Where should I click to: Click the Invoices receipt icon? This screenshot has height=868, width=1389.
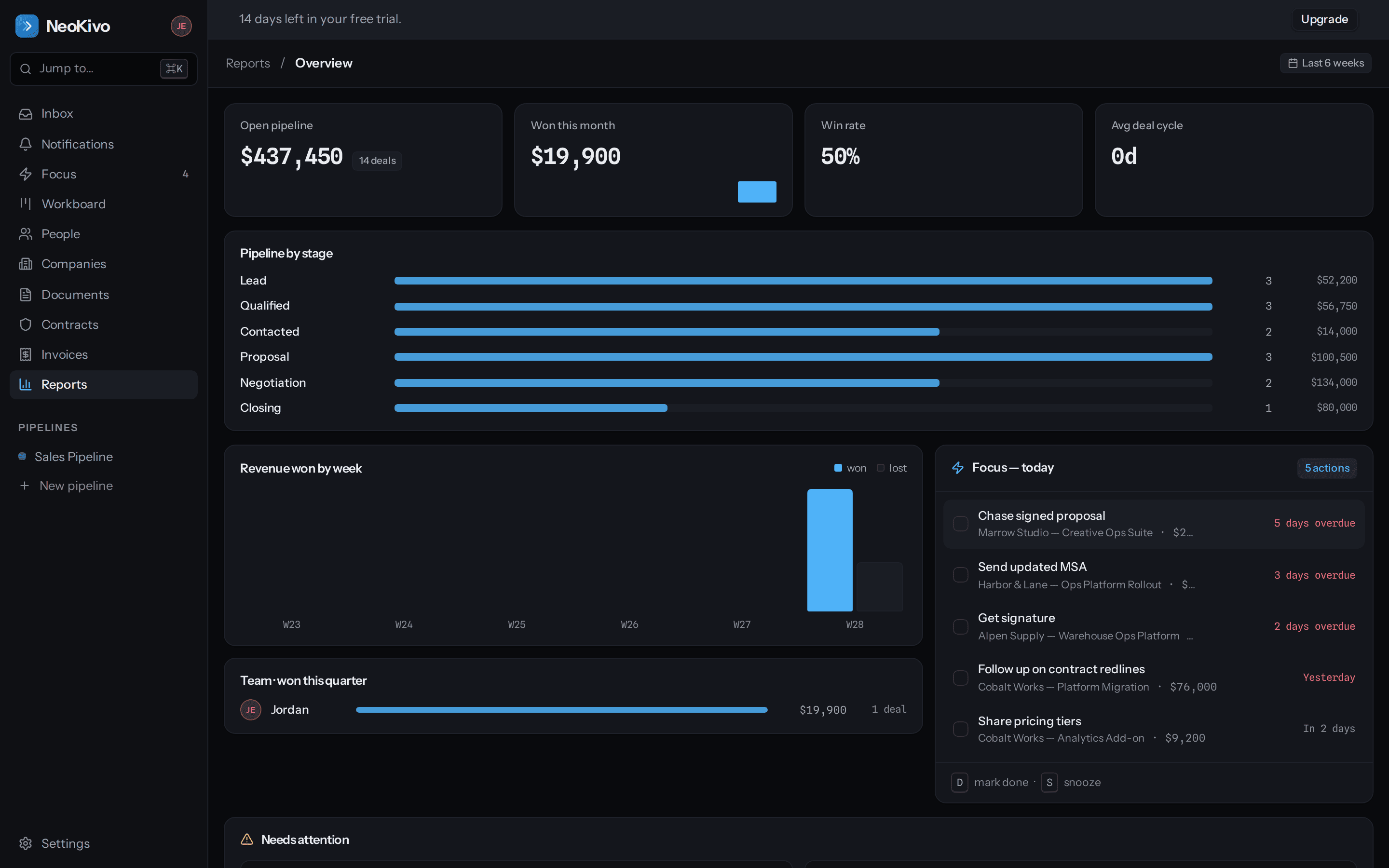pyautogui.click(x=25, y=354)
